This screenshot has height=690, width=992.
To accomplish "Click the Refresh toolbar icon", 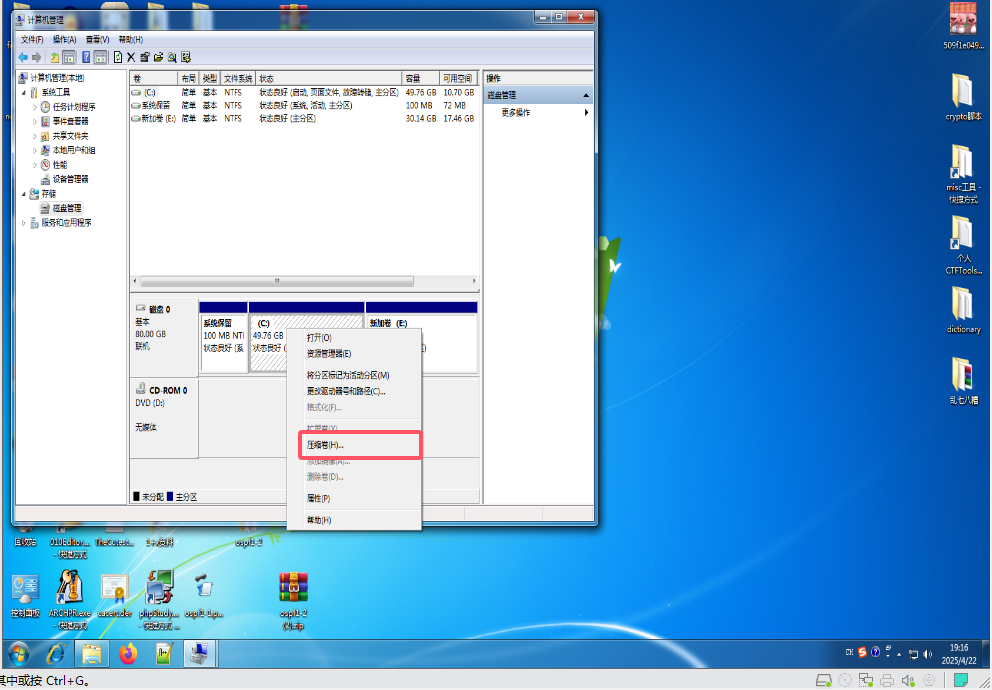I will tap(118, 57).
